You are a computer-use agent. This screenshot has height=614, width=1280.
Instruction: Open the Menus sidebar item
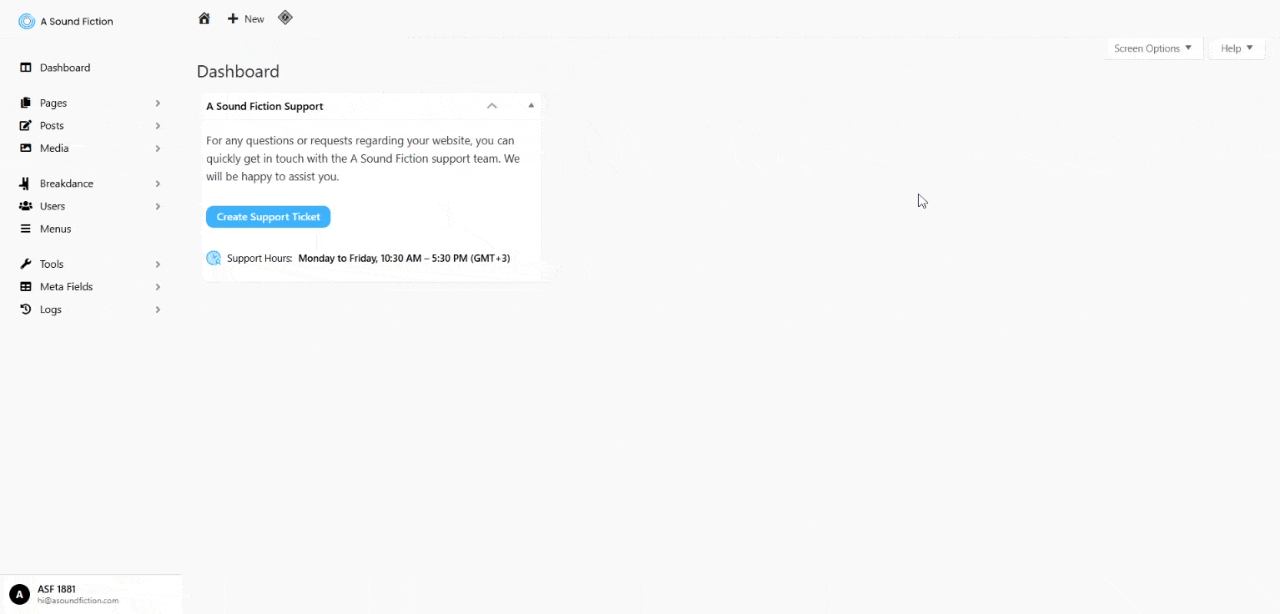click(x=55, y=229)
